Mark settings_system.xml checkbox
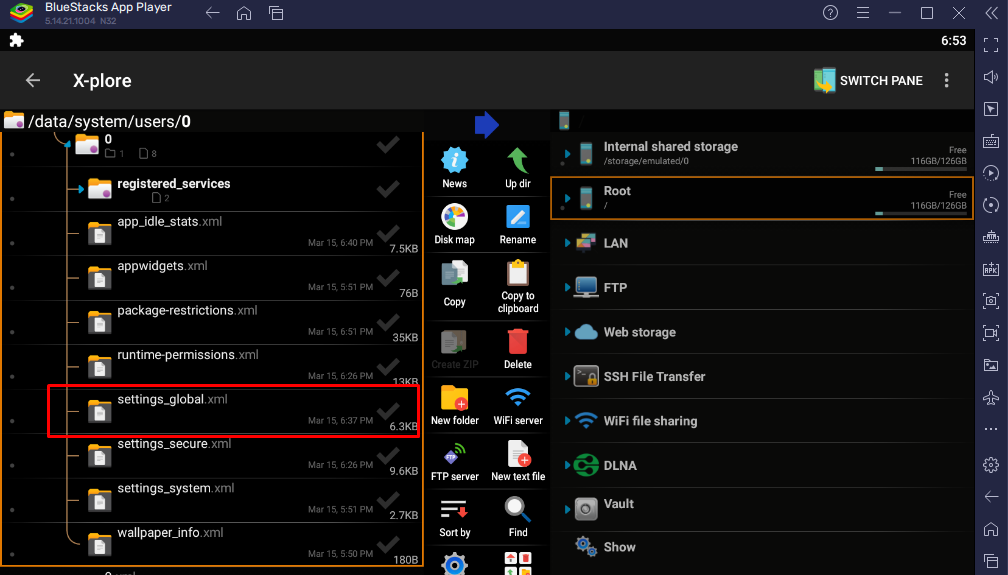This screenshot has width=1008, height=575. point(388,500)
